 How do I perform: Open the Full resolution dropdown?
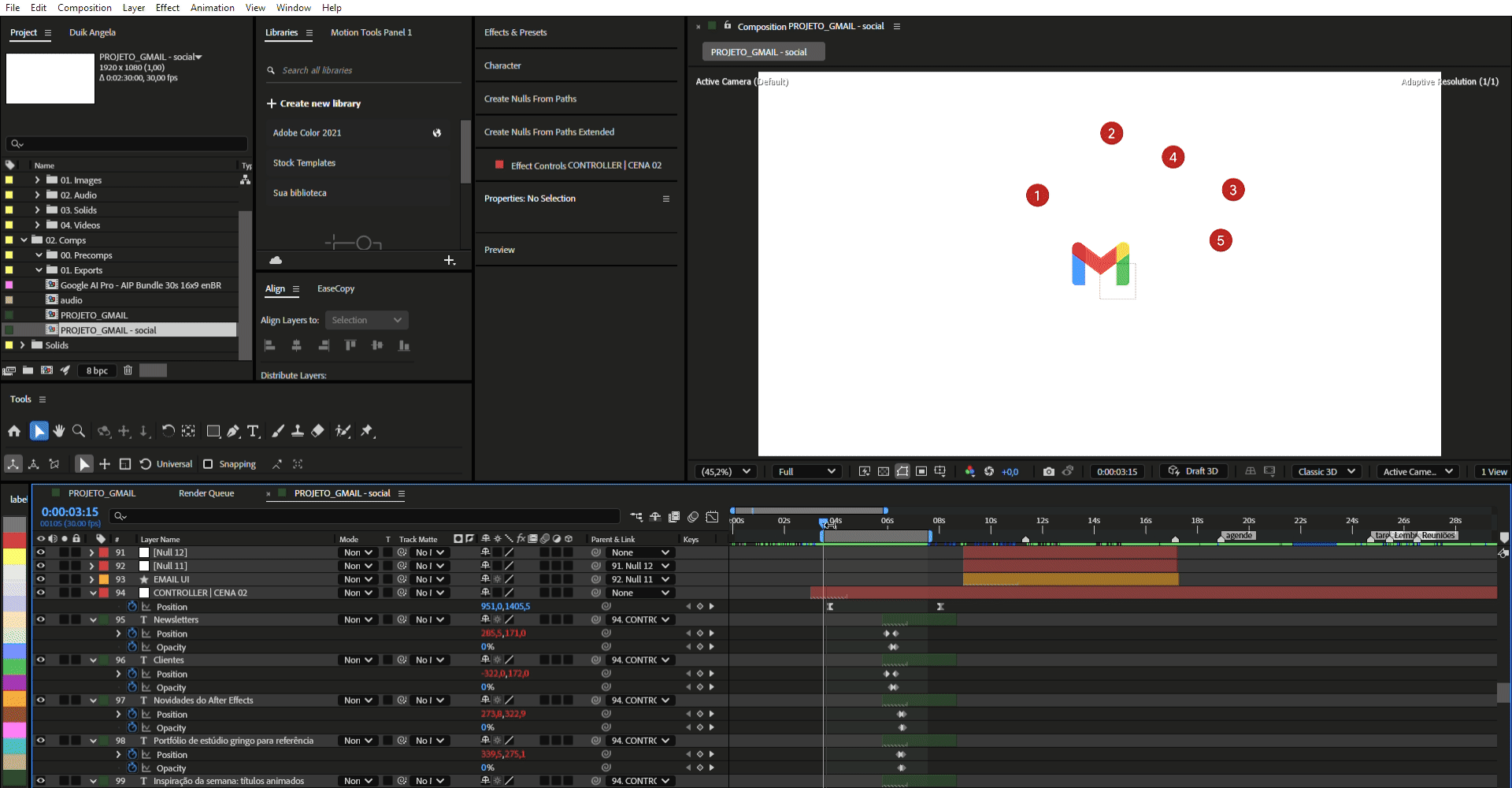(806, 471)
